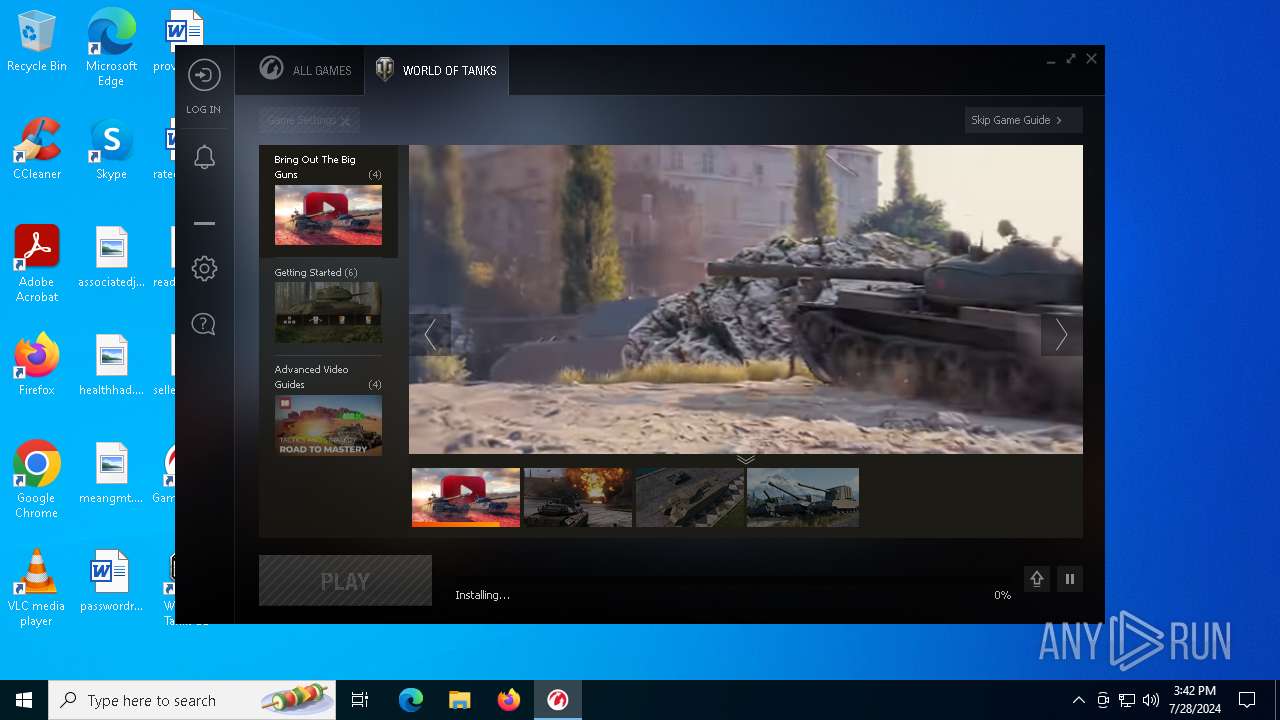Maximize the Game Center window
Viewport: 1280px width, 720px height.
pos(1071,59)
